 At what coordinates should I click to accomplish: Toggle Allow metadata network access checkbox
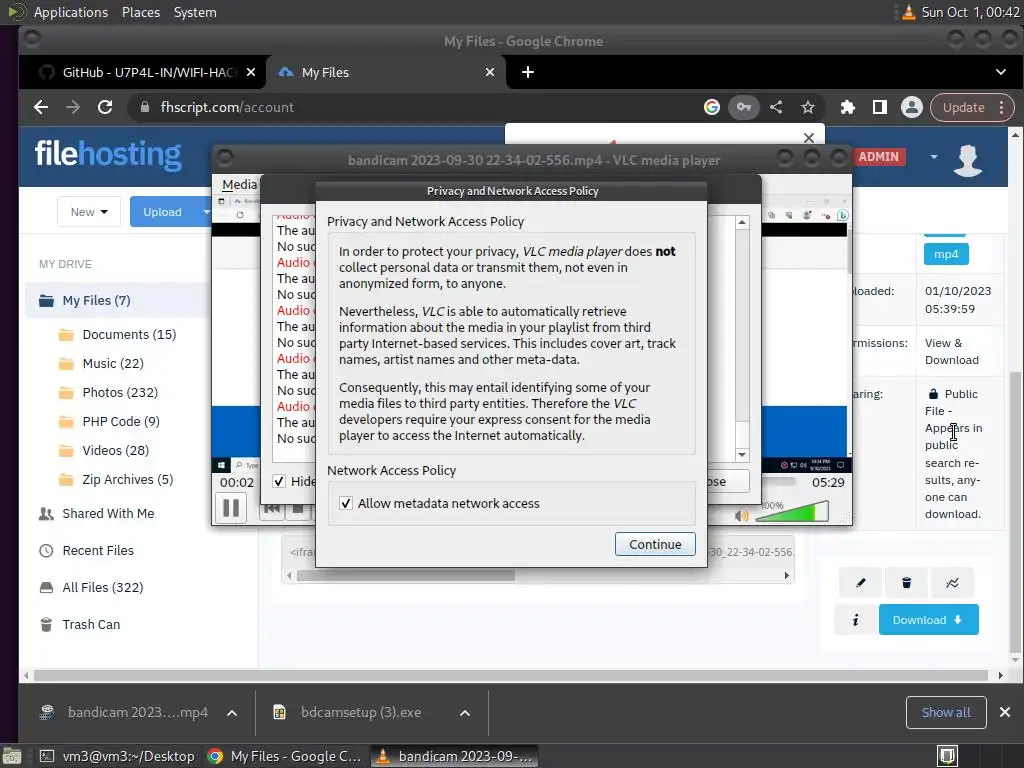click(x=346, y=504)
